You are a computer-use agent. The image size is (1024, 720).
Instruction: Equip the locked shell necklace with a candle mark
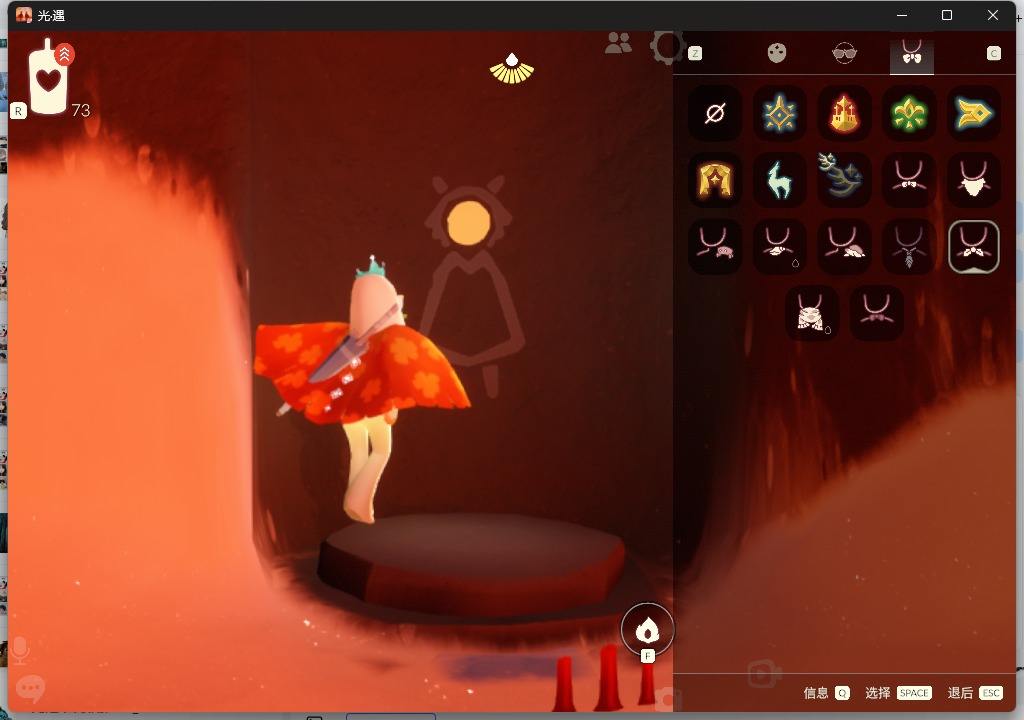tap(780, 246)
